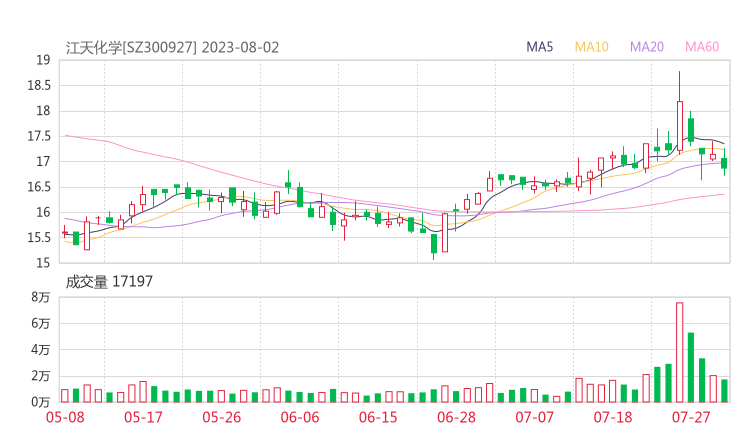Screen dimensions: 740x440
Task: Click the 18.5 price axis label
Action: click(x=39, y=85)
